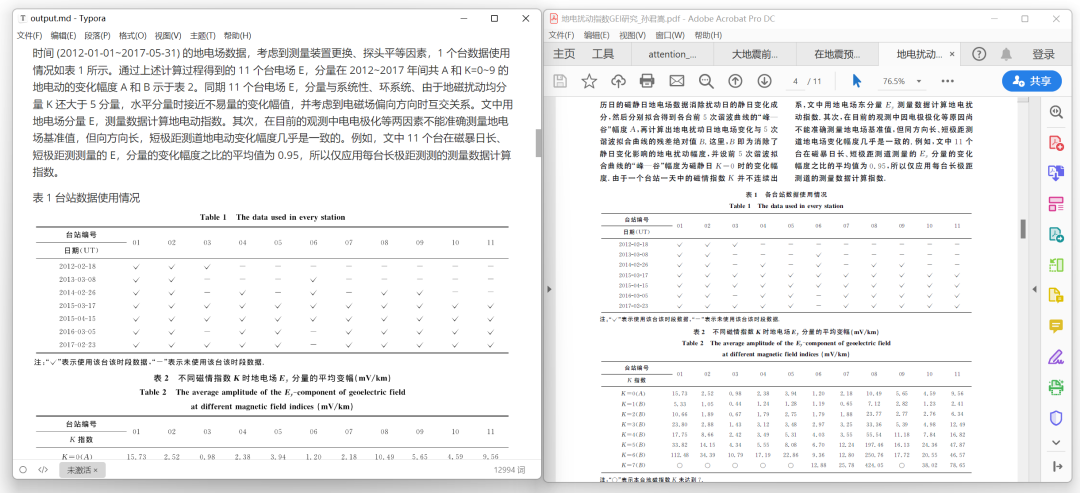Choose the selection arrow tool in Acrobat
1080x493 pixels.
point(857,81)
